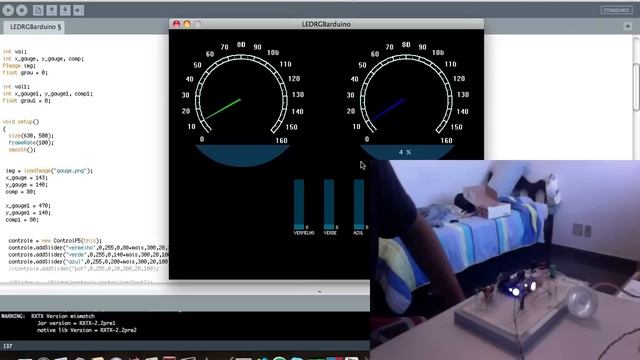Click the 'native lib Version' console line
The width and height of the screenshot is (640, 360).
pos(87,330)
